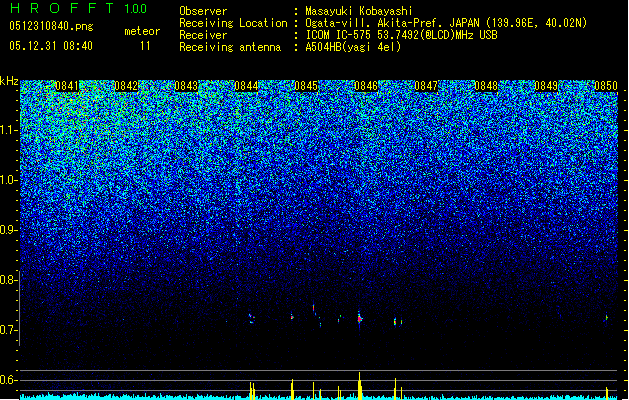
Task: Select the Ogata-vill. Akita-Pref. JAPAN location text
Action: point(446,23)
